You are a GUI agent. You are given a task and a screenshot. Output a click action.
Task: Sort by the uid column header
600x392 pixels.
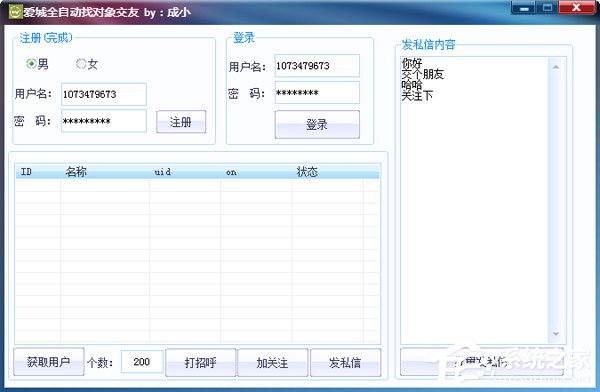185,172
